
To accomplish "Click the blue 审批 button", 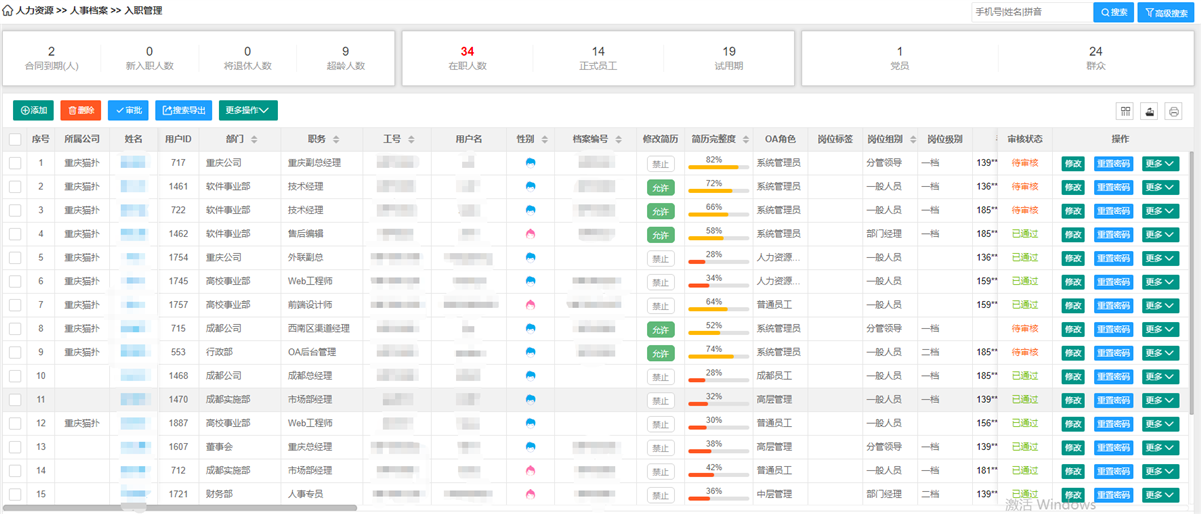I will [x=128, y=110].
